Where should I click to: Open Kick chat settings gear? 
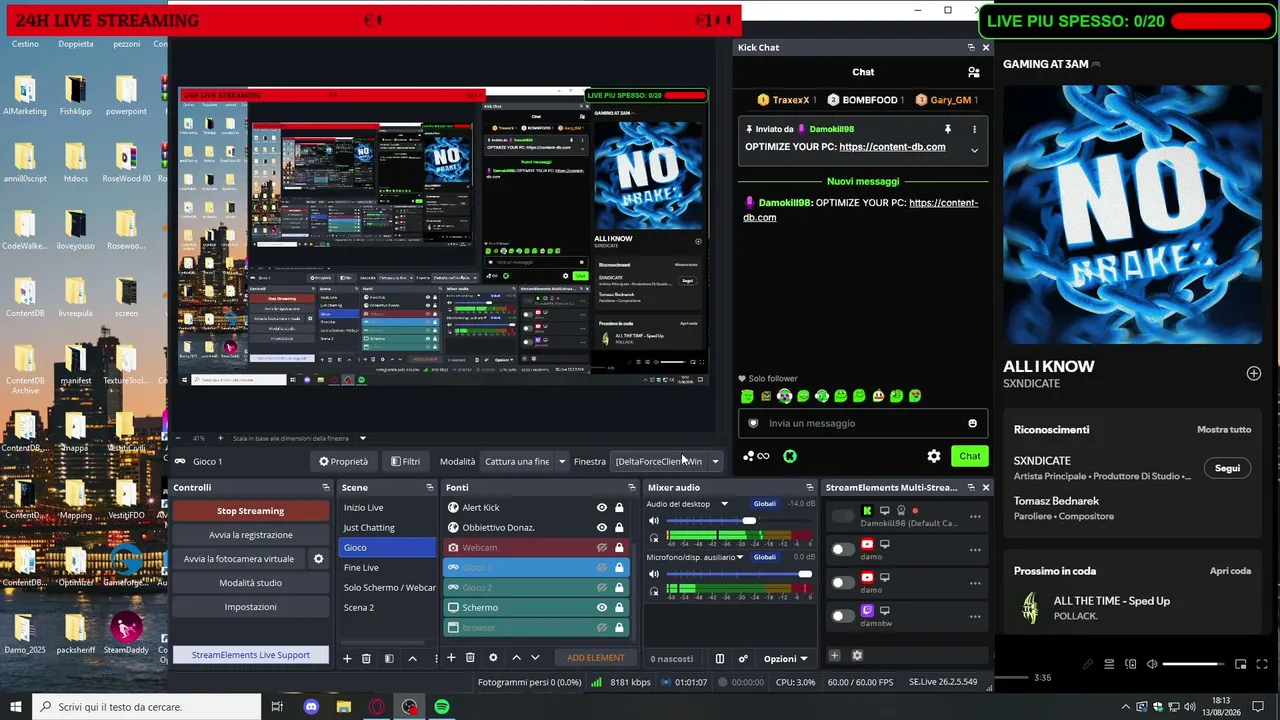point(934,456)
